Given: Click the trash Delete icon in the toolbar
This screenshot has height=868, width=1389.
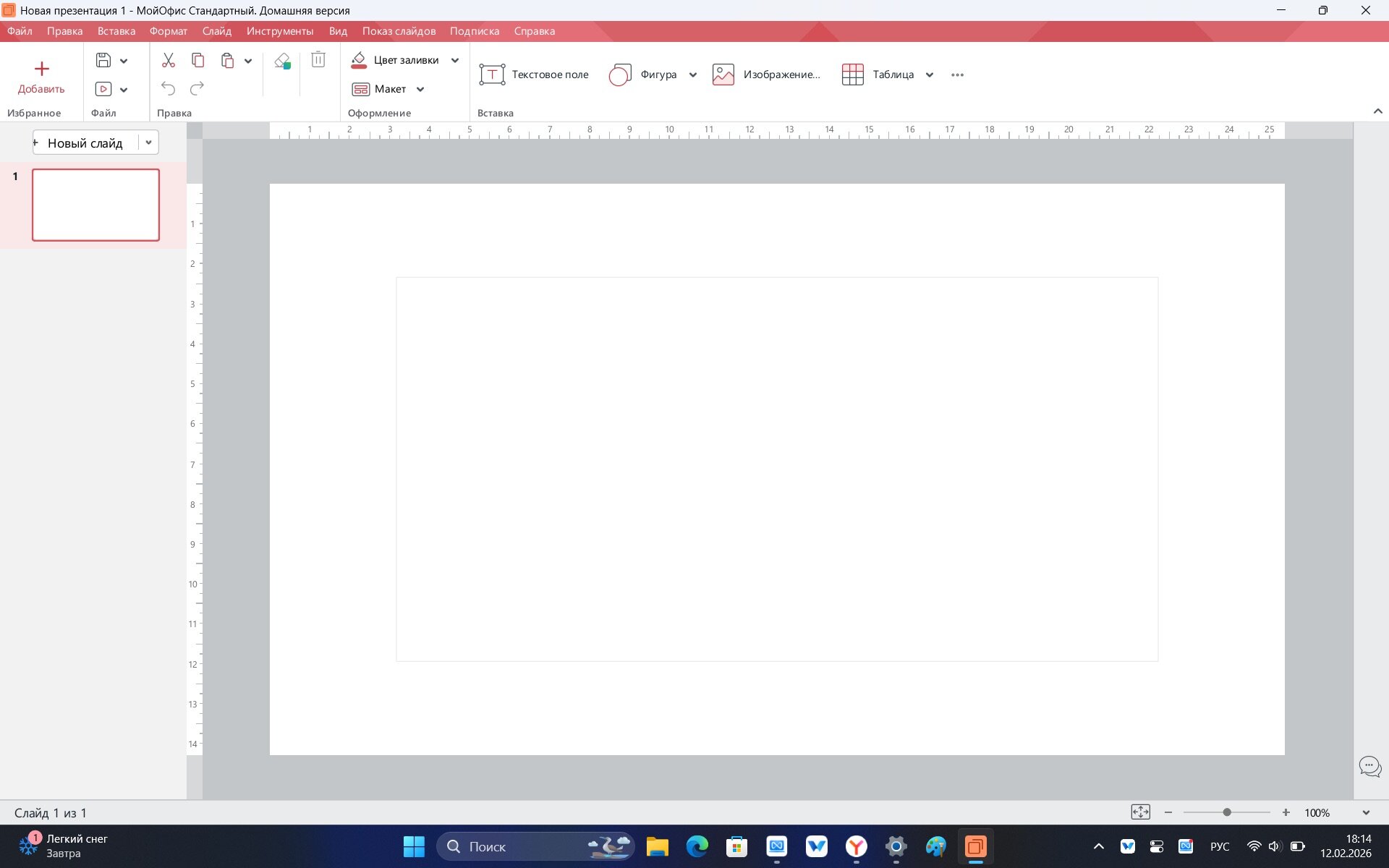Looking at the screenshot, I should point(318,59).
